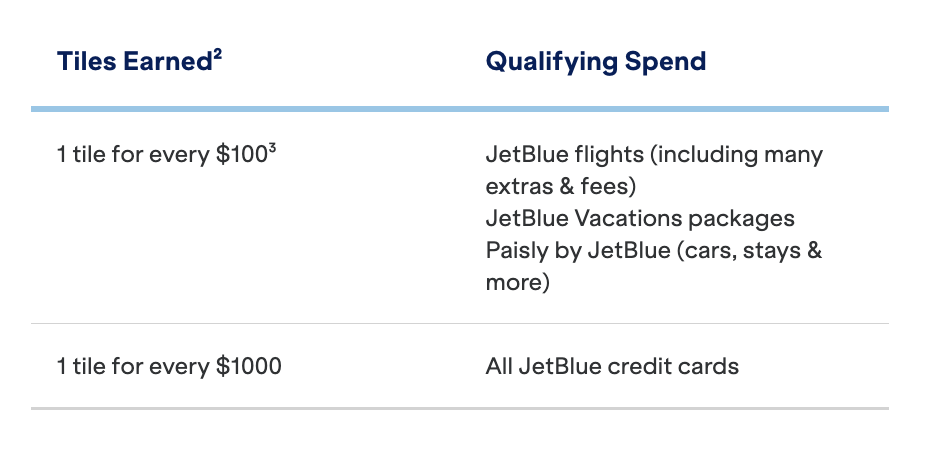The height and width of the screenshot is (452, 928).
Task: Select the "JetBlue Vacations packages" entry
Action: click(640, 218)
